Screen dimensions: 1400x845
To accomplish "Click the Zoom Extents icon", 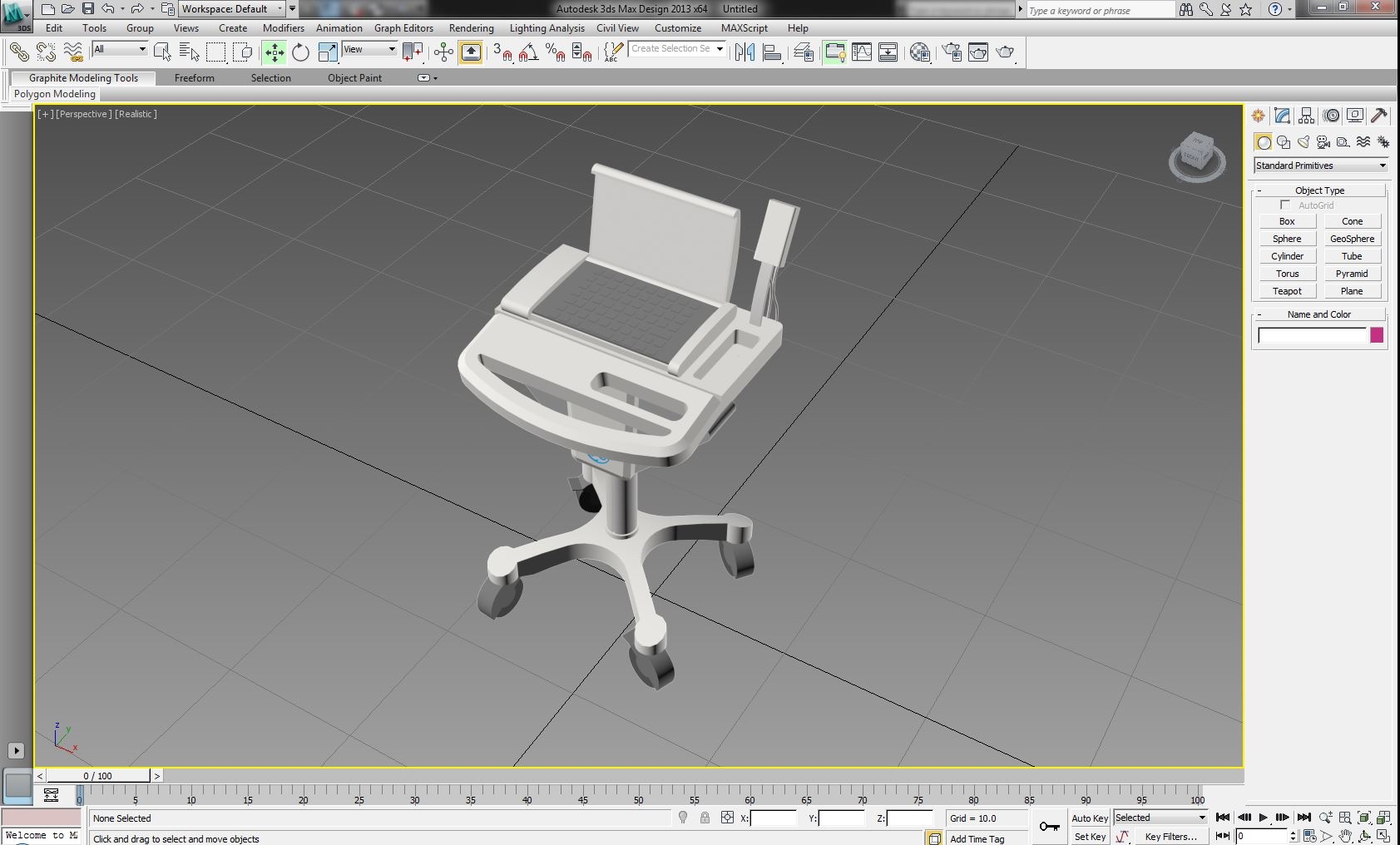I will click(1363, 817).
